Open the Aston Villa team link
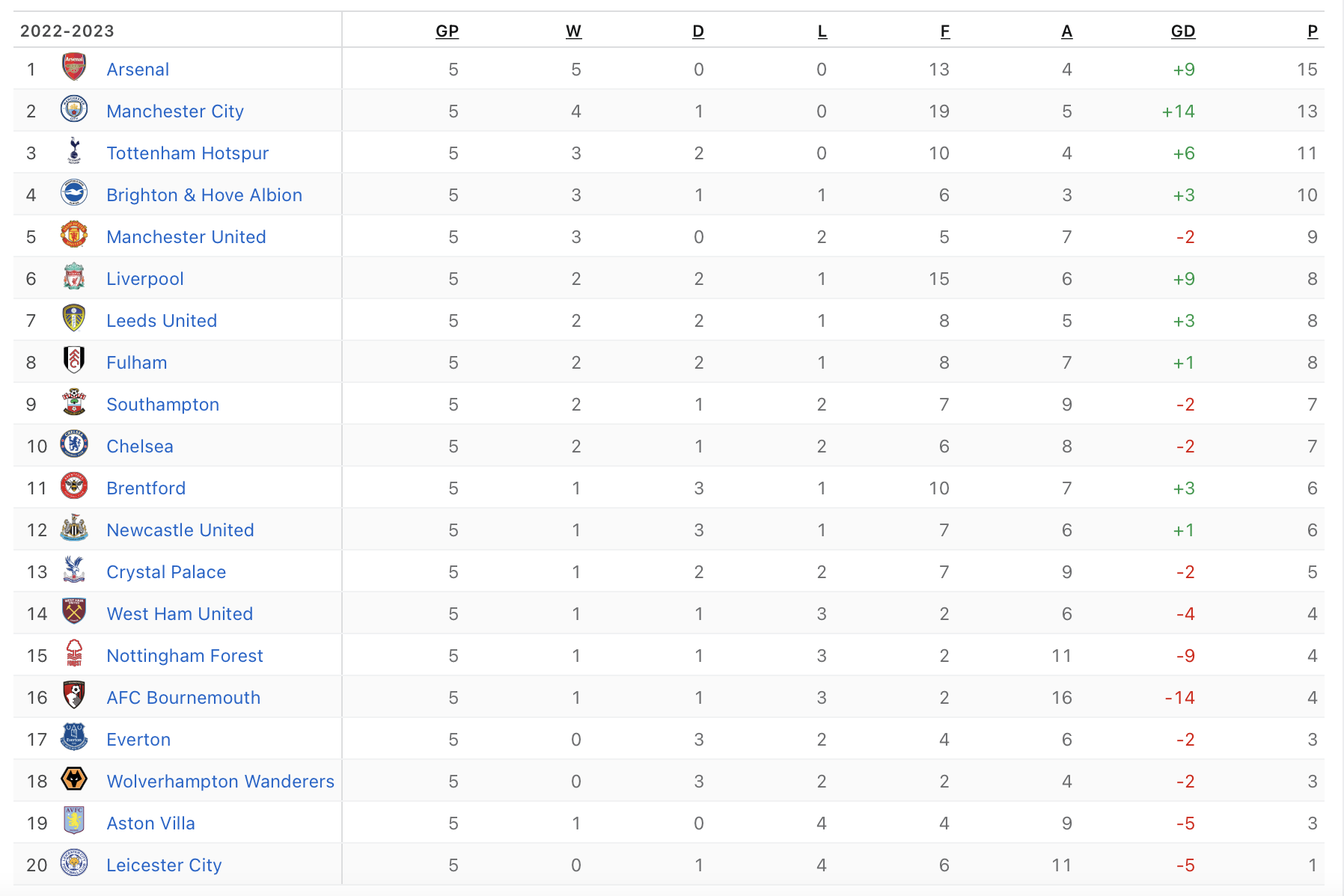The height and width of the screenshot is (896, 1344). [150, 823]
